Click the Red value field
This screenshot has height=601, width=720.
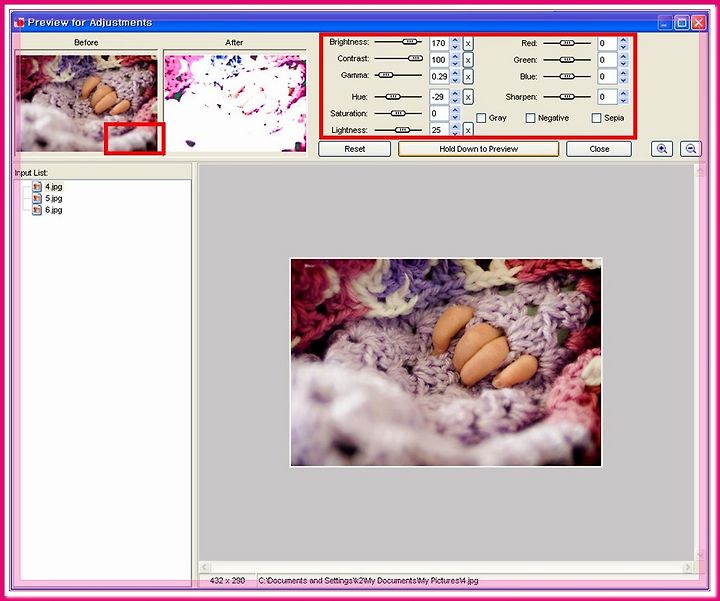[608, 44]
